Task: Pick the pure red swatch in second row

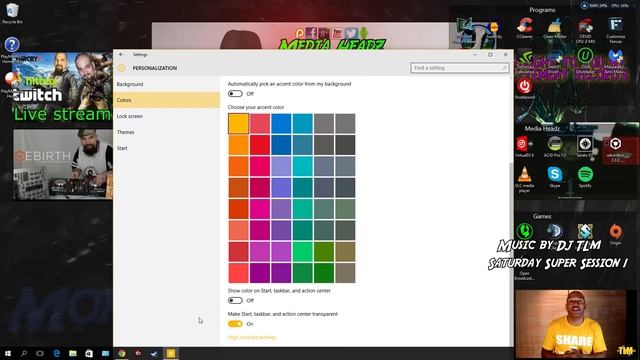Action: coord(260,145)
